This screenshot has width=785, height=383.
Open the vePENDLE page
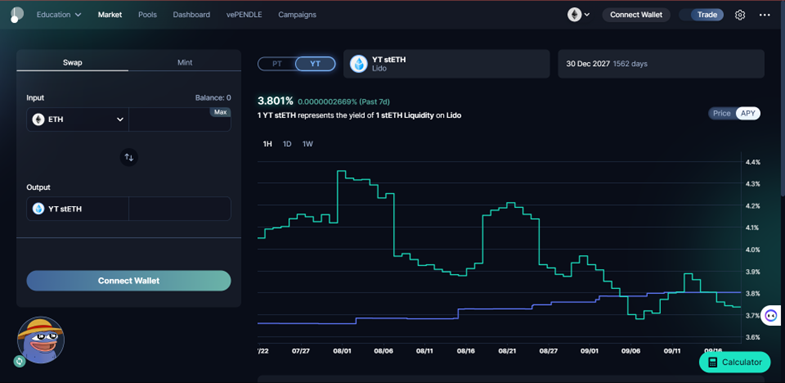pos(244,15)
